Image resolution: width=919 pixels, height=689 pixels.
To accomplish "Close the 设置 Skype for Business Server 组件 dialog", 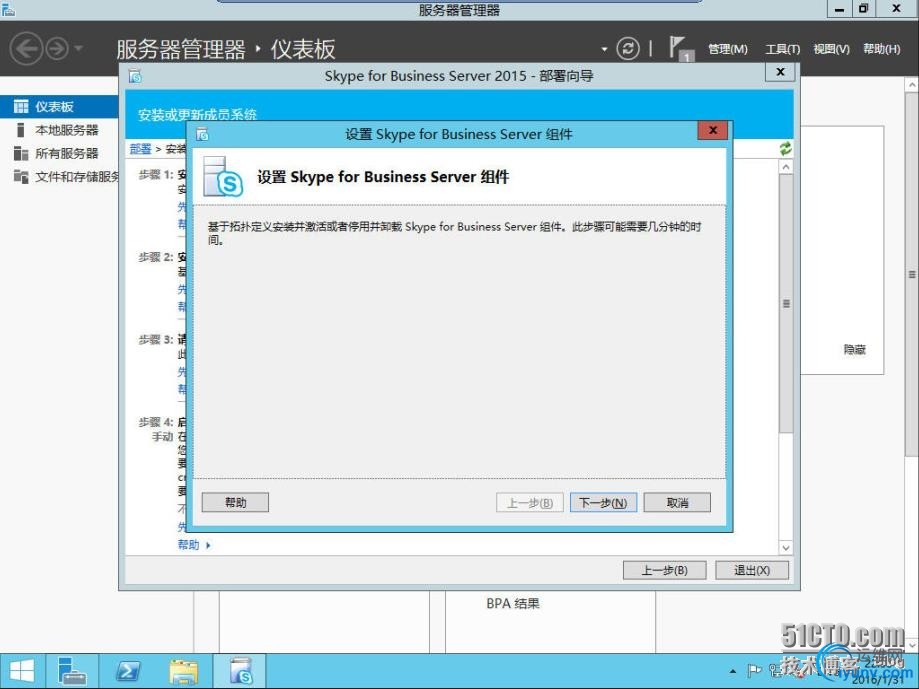I will point(713,131).
